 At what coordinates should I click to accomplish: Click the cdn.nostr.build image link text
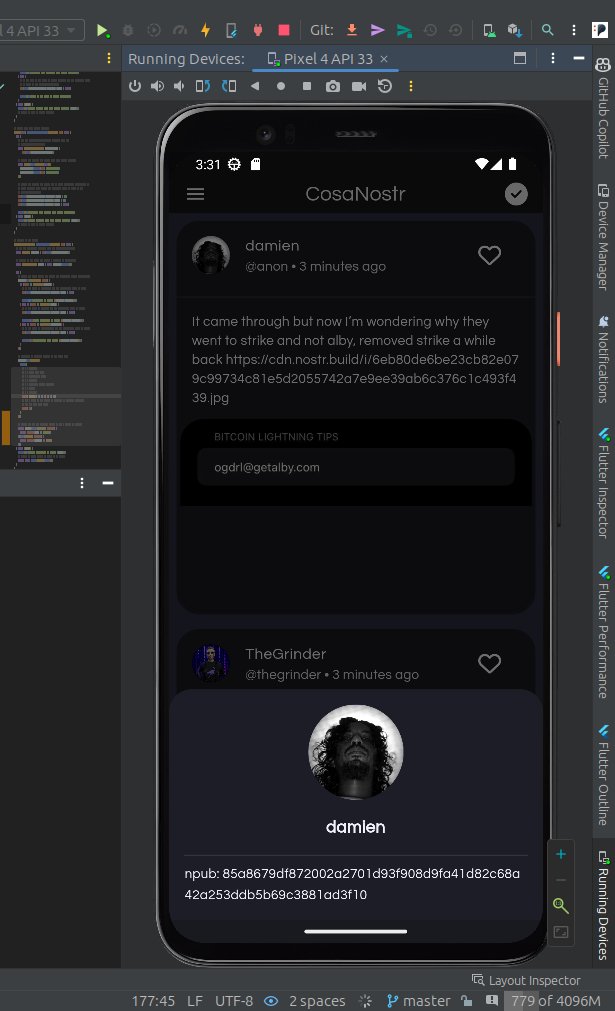pos(355,378)
